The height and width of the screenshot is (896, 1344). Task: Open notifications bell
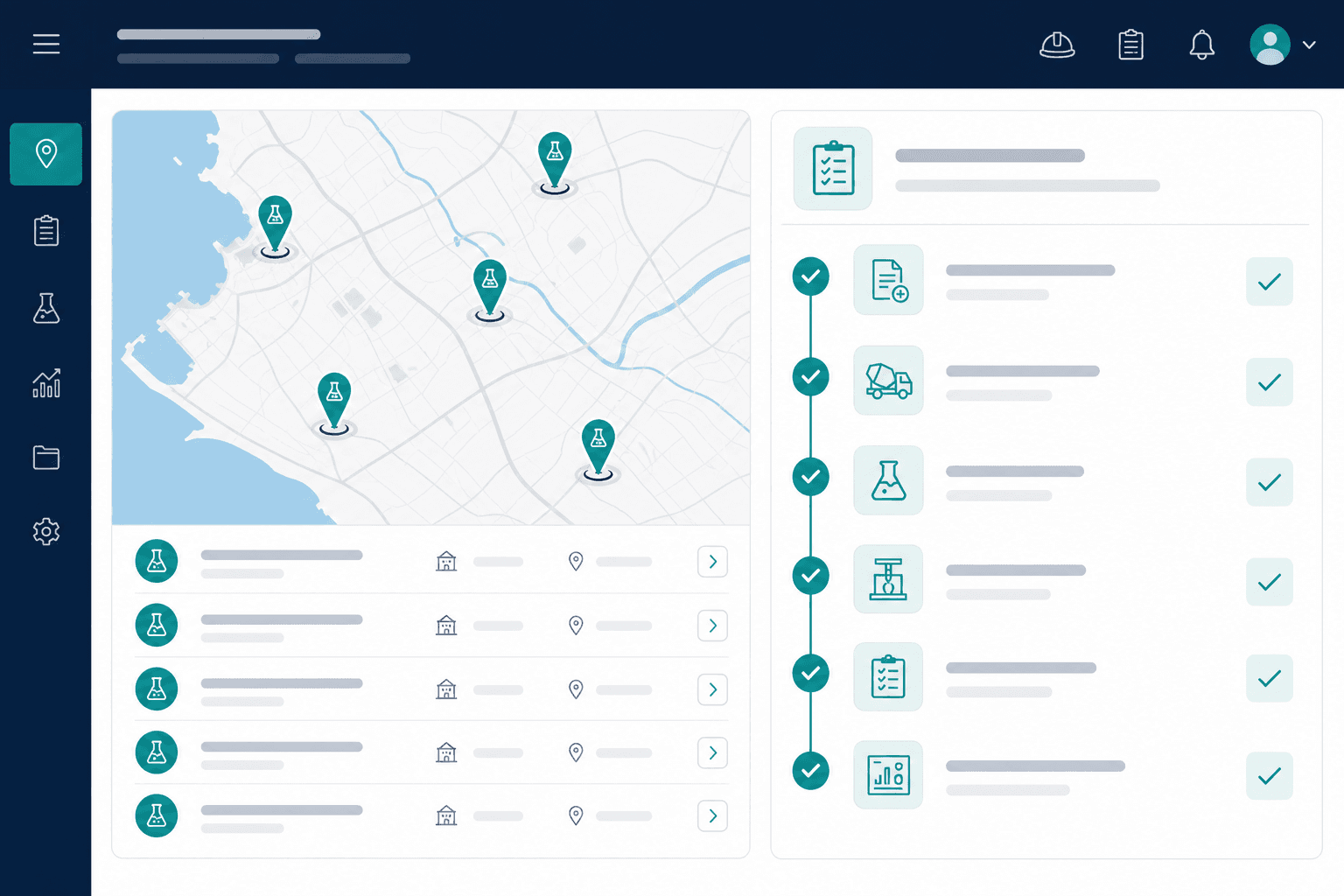pyautogui.click(x=1201, y=45)
